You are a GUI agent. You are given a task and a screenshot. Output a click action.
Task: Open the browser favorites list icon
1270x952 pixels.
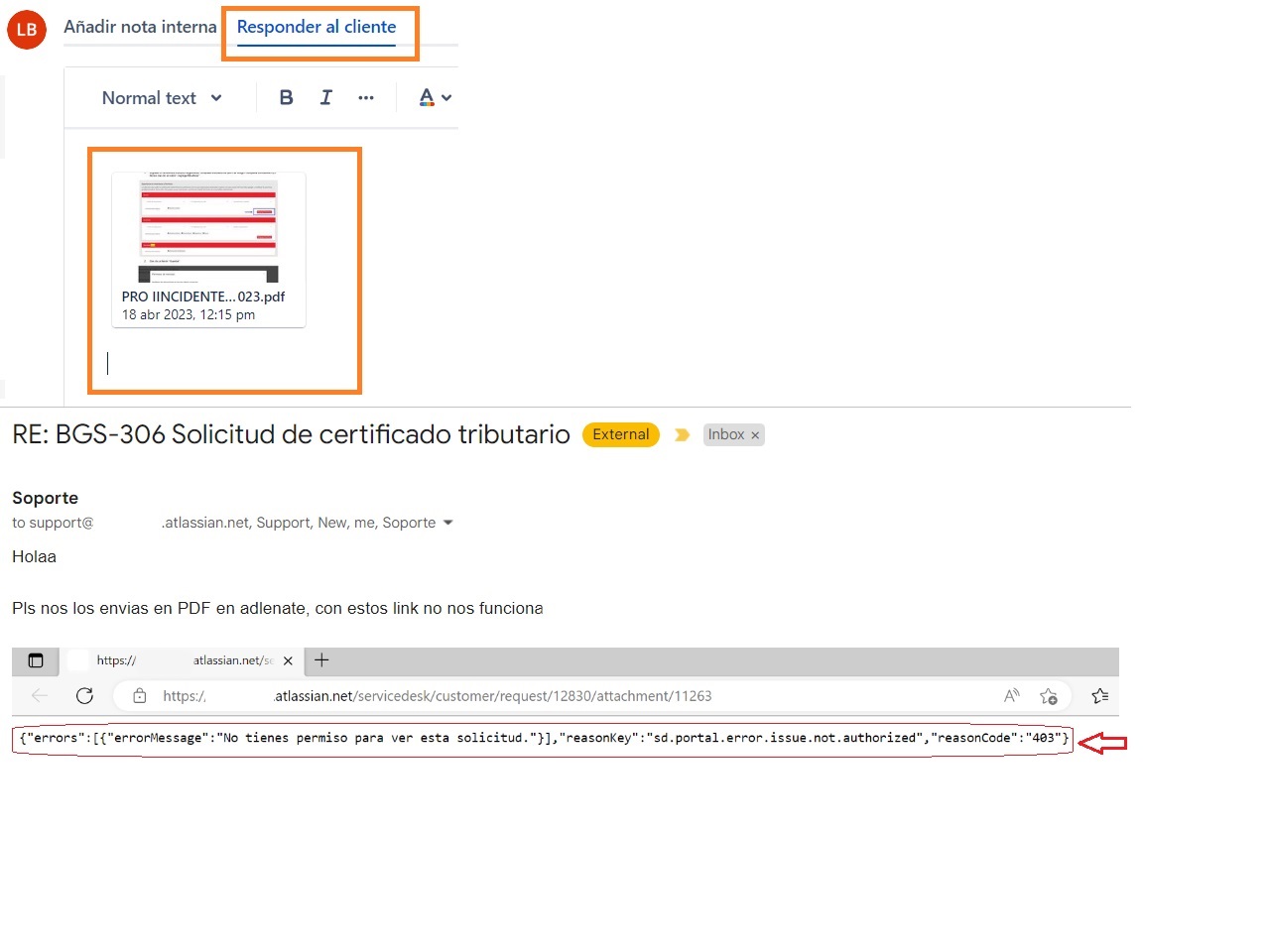[1099, 696]
